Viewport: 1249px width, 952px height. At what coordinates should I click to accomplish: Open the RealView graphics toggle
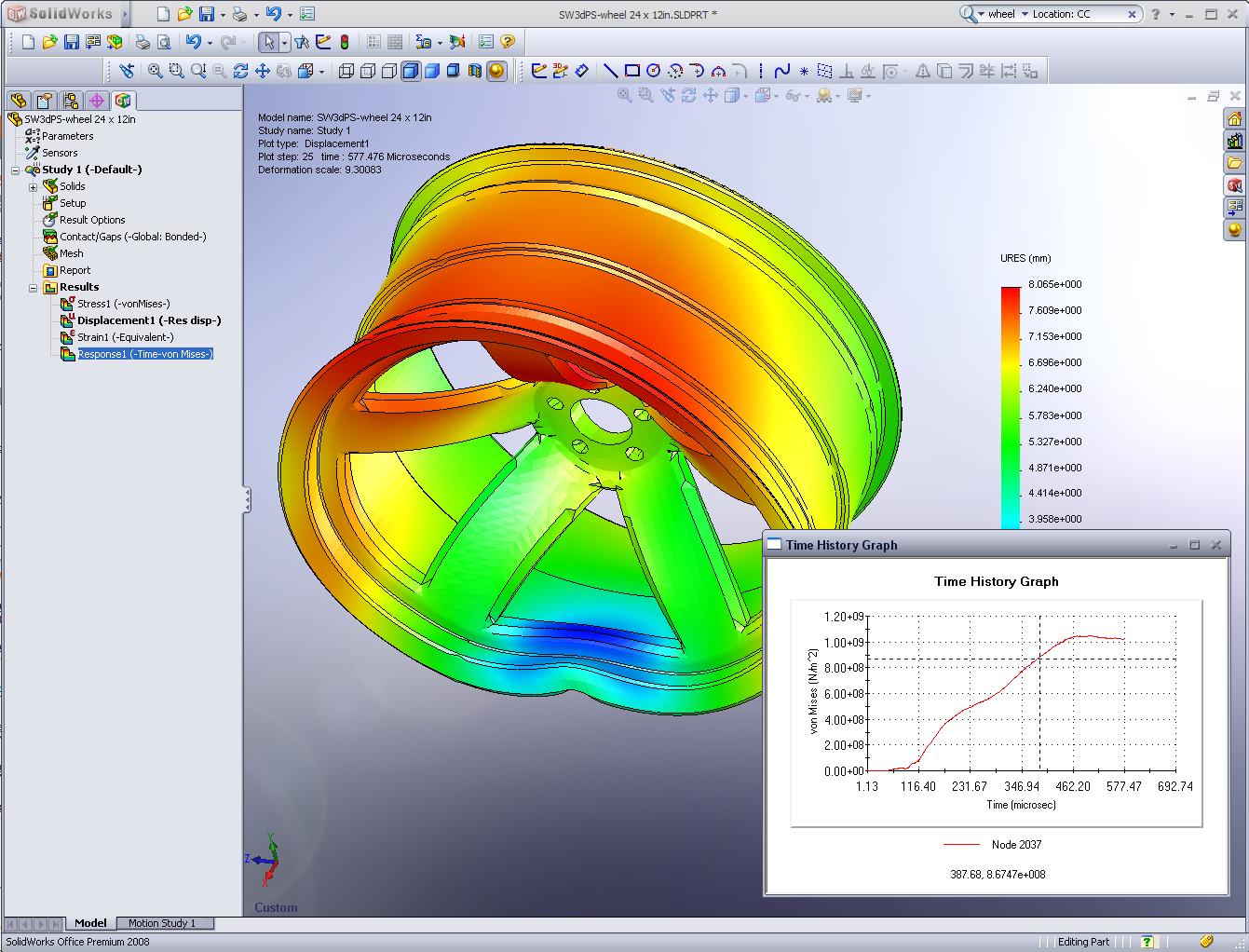pos(497,70)
